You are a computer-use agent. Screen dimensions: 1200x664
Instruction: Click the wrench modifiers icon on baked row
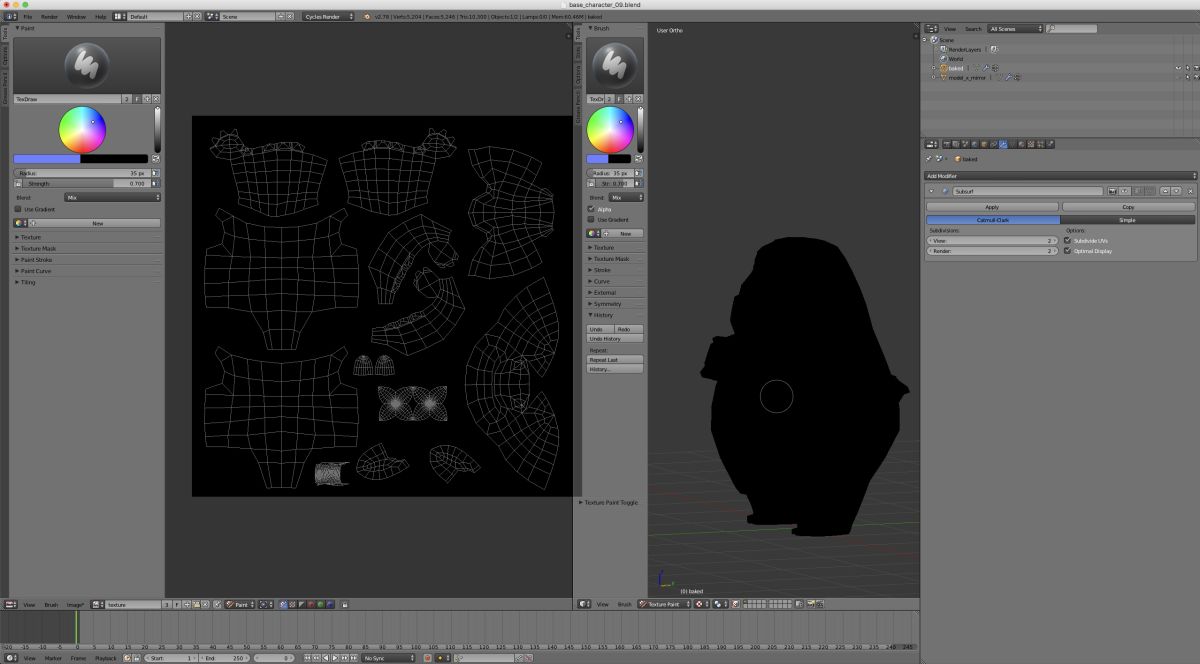point(986,68)
